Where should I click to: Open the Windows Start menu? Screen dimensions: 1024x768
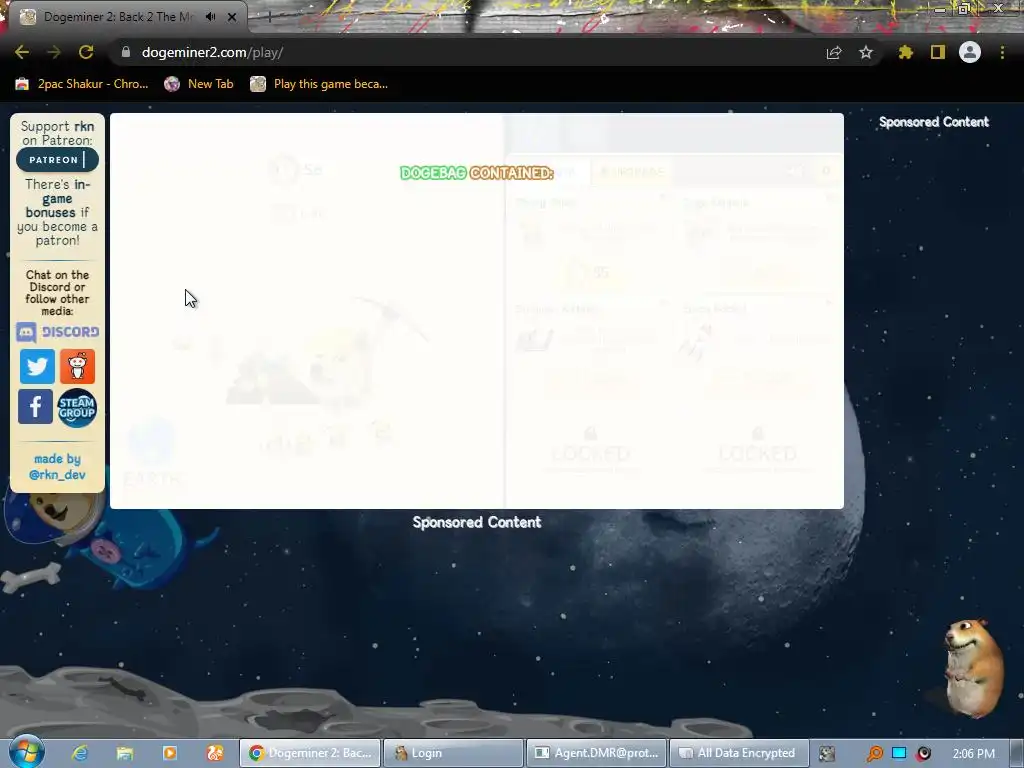click(x=26, y=752)
